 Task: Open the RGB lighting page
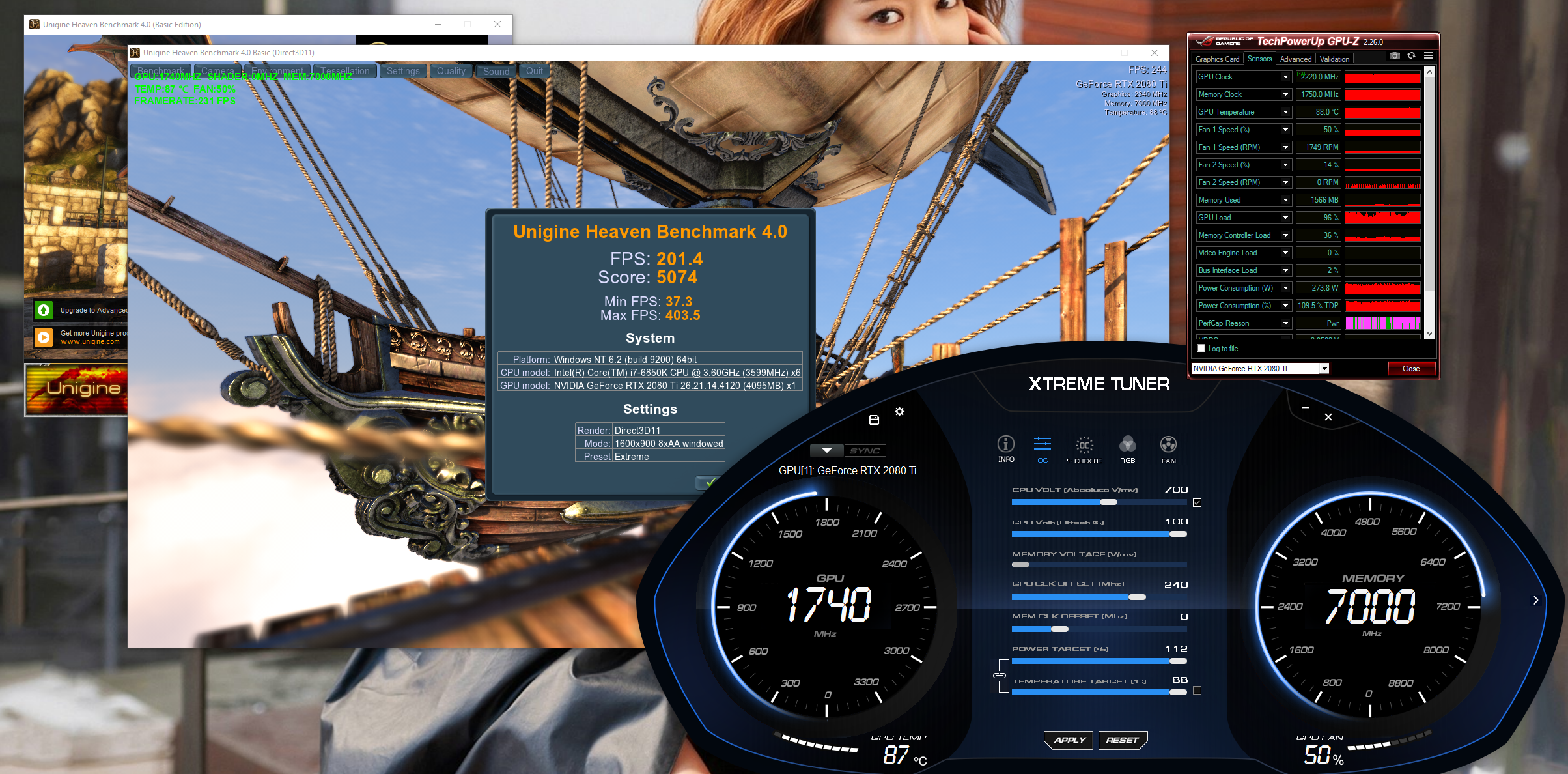click(x=1127, y=450)
